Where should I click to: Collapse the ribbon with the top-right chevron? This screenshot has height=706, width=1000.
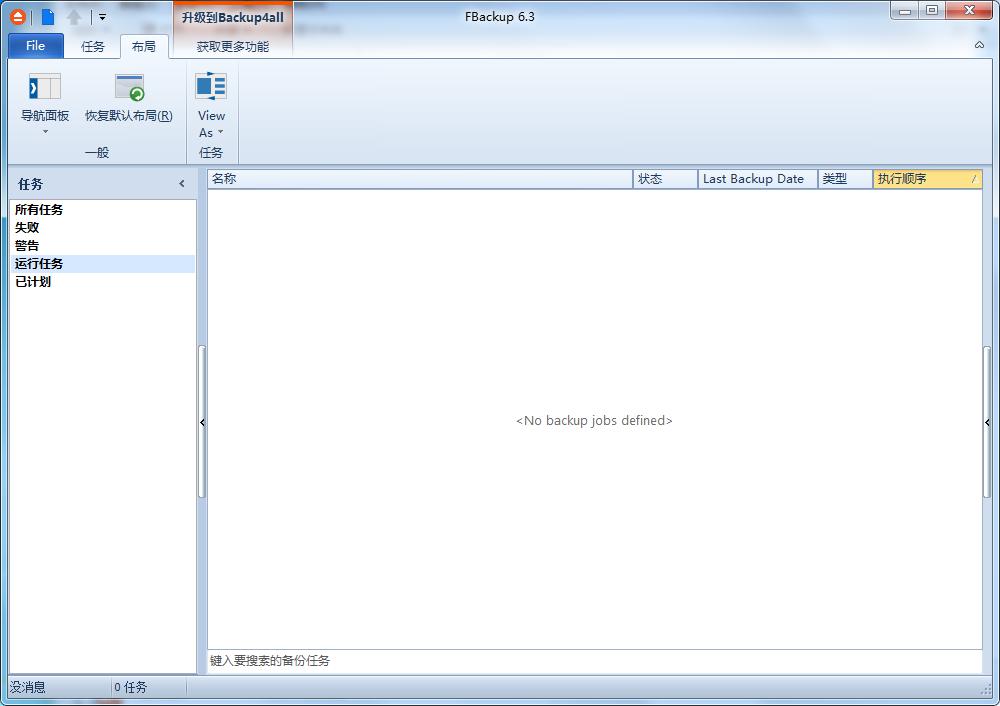[x=979, y=46]
